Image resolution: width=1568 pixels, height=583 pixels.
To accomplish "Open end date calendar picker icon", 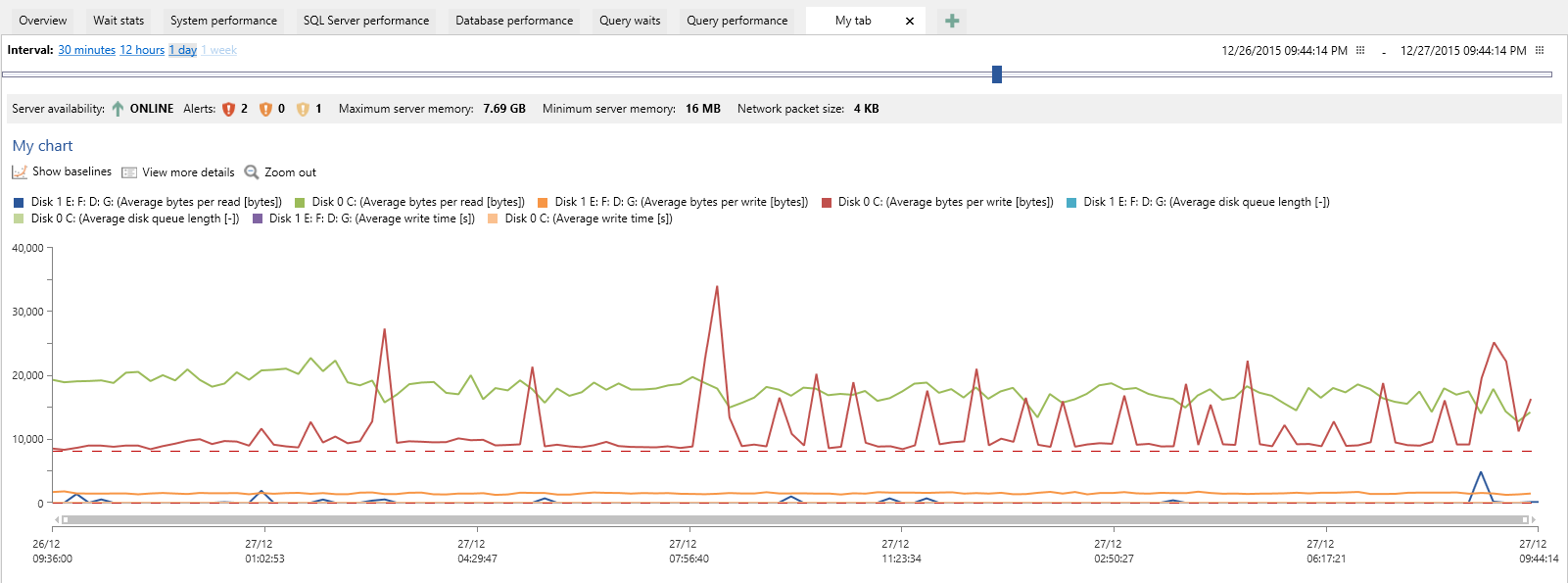I will coord(1540,50).
